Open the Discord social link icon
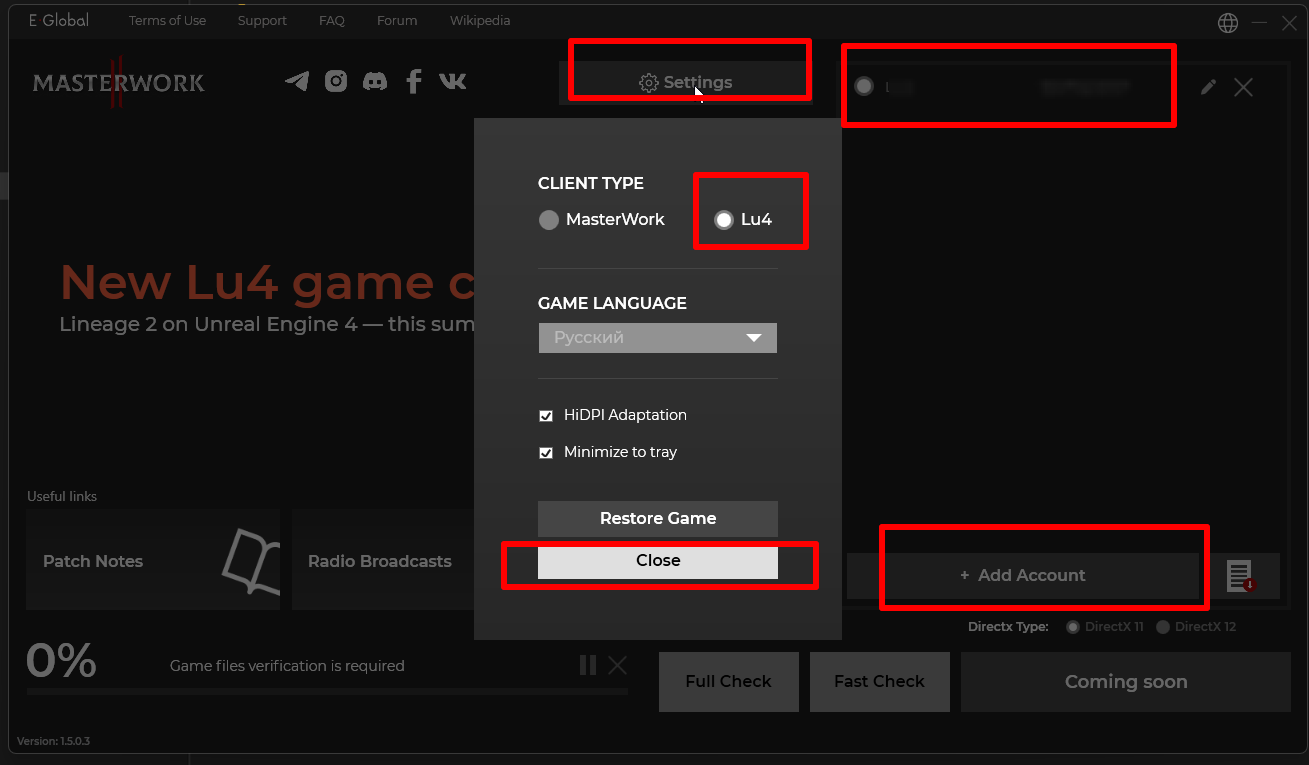The width and height of the screenshot is (1309, 765). (375, 82)
